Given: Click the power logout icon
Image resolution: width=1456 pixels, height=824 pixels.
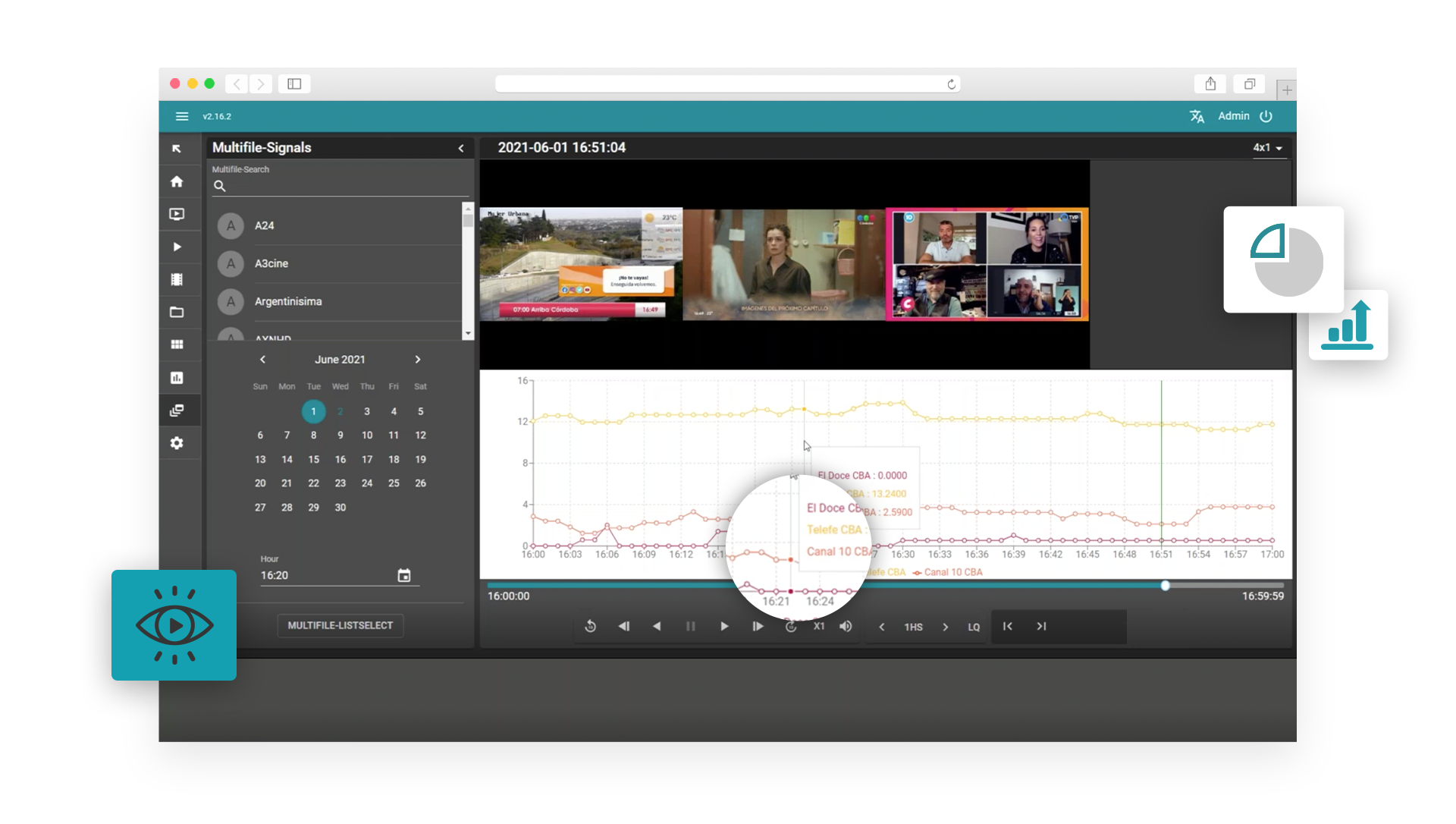Looking at the screenshot, I should point(1266,116).
